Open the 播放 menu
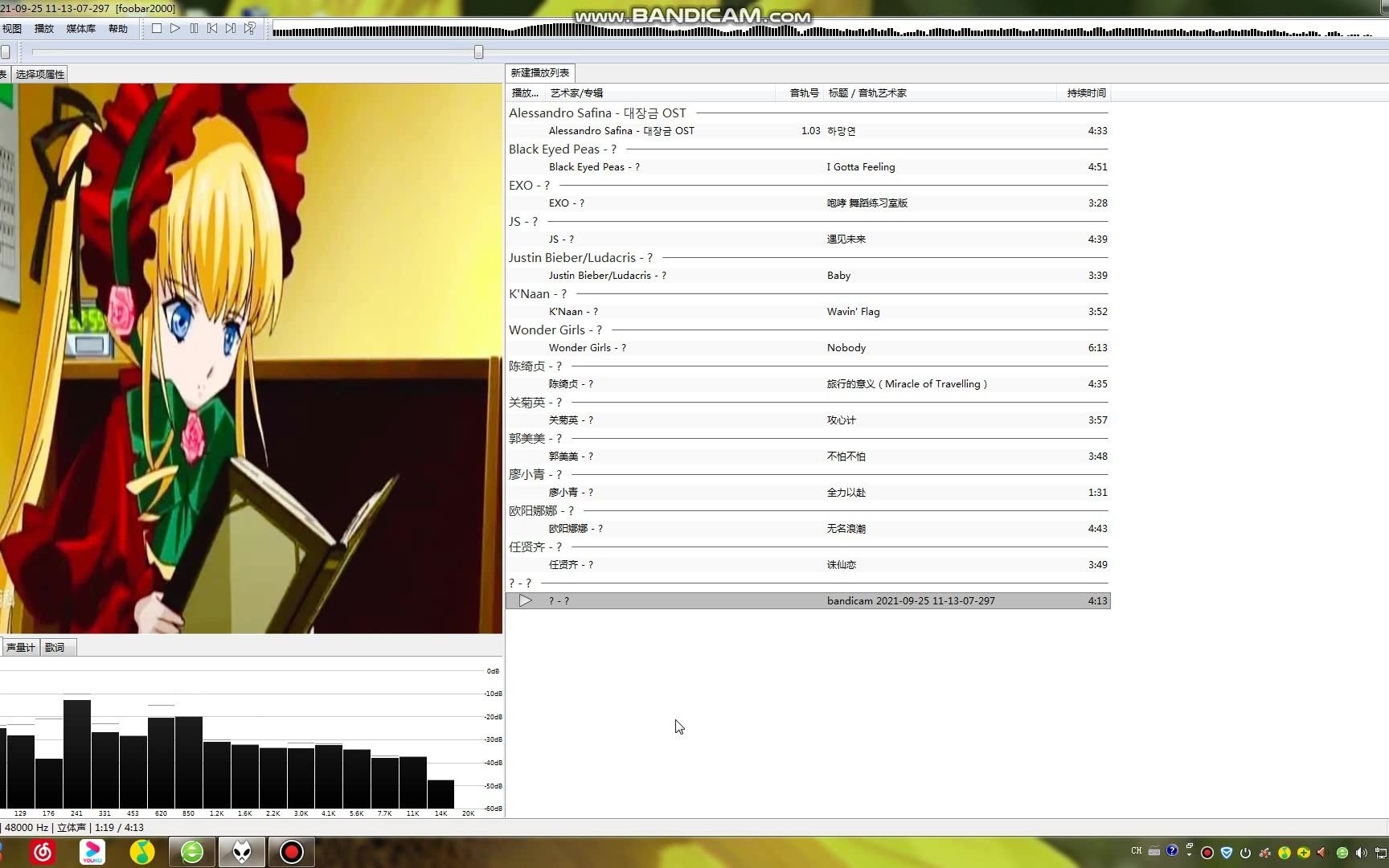Screen dimensions: 1389x868 pos(44,28)
